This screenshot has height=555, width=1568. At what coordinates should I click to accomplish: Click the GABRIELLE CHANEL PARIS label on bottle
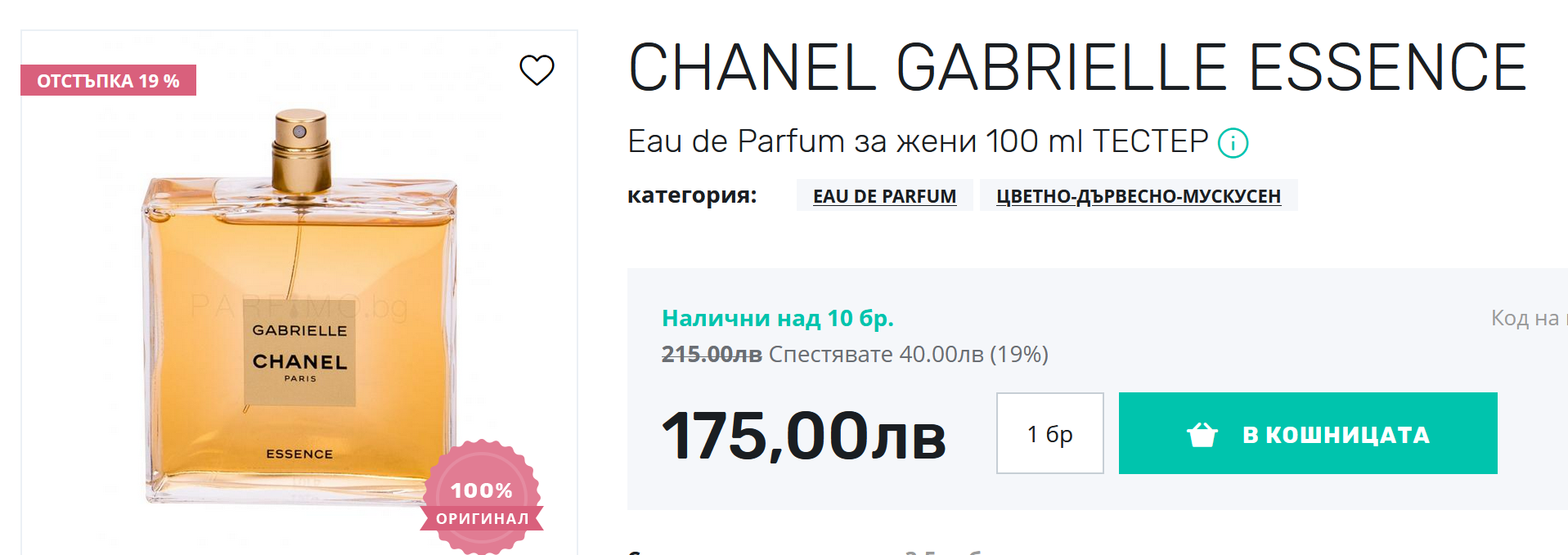coord(299,354)
